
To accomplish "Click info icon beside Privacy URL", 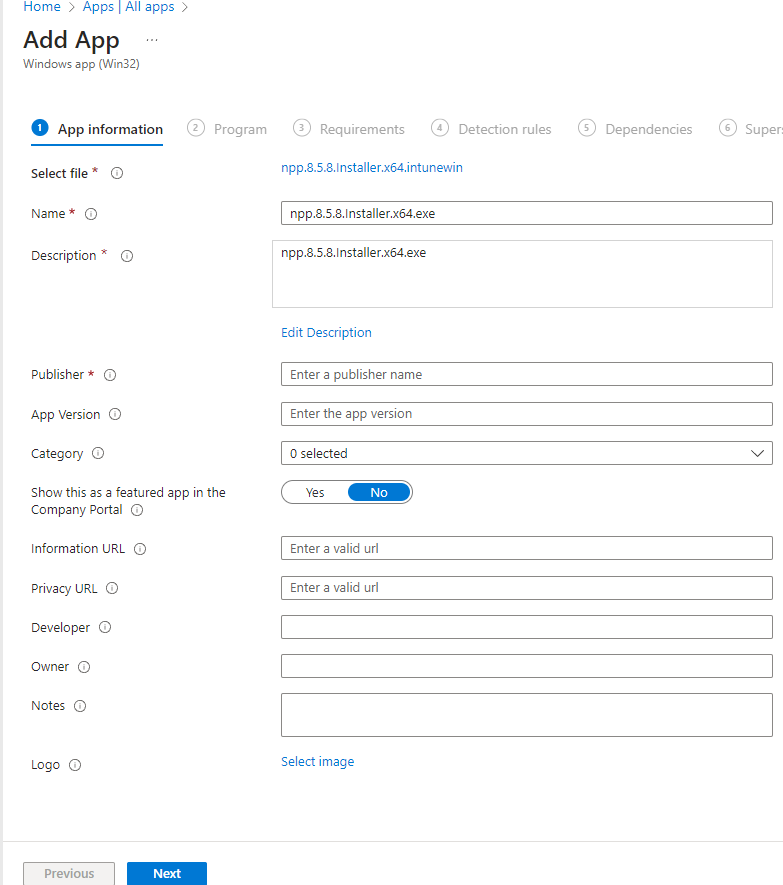I will click(112, 588).
